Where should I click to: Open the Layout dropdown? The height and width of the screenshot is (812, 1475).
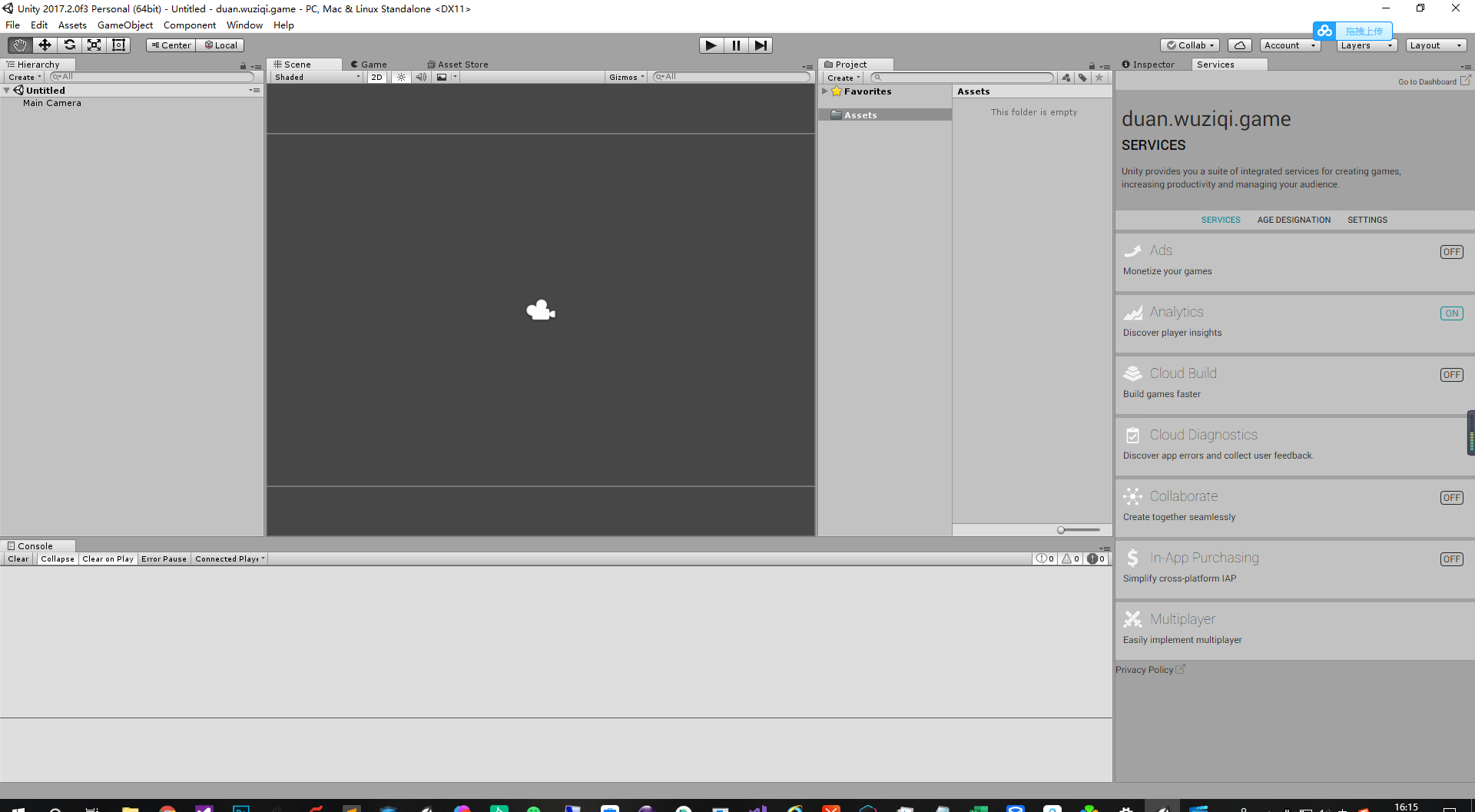coord(1435,45)
